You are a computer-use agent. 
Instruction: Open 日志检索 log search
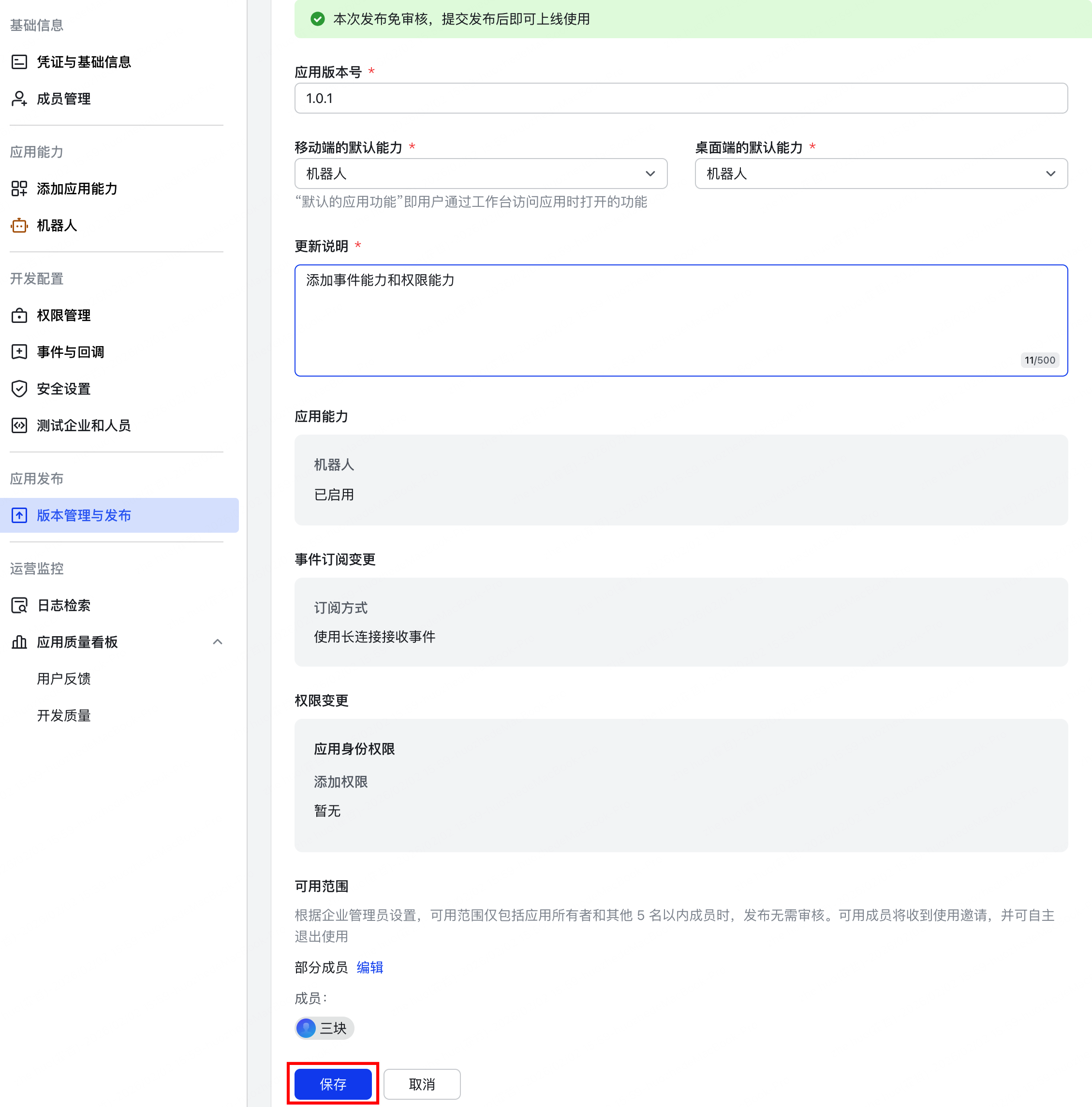pyautogui.click(x=63, y=605)
